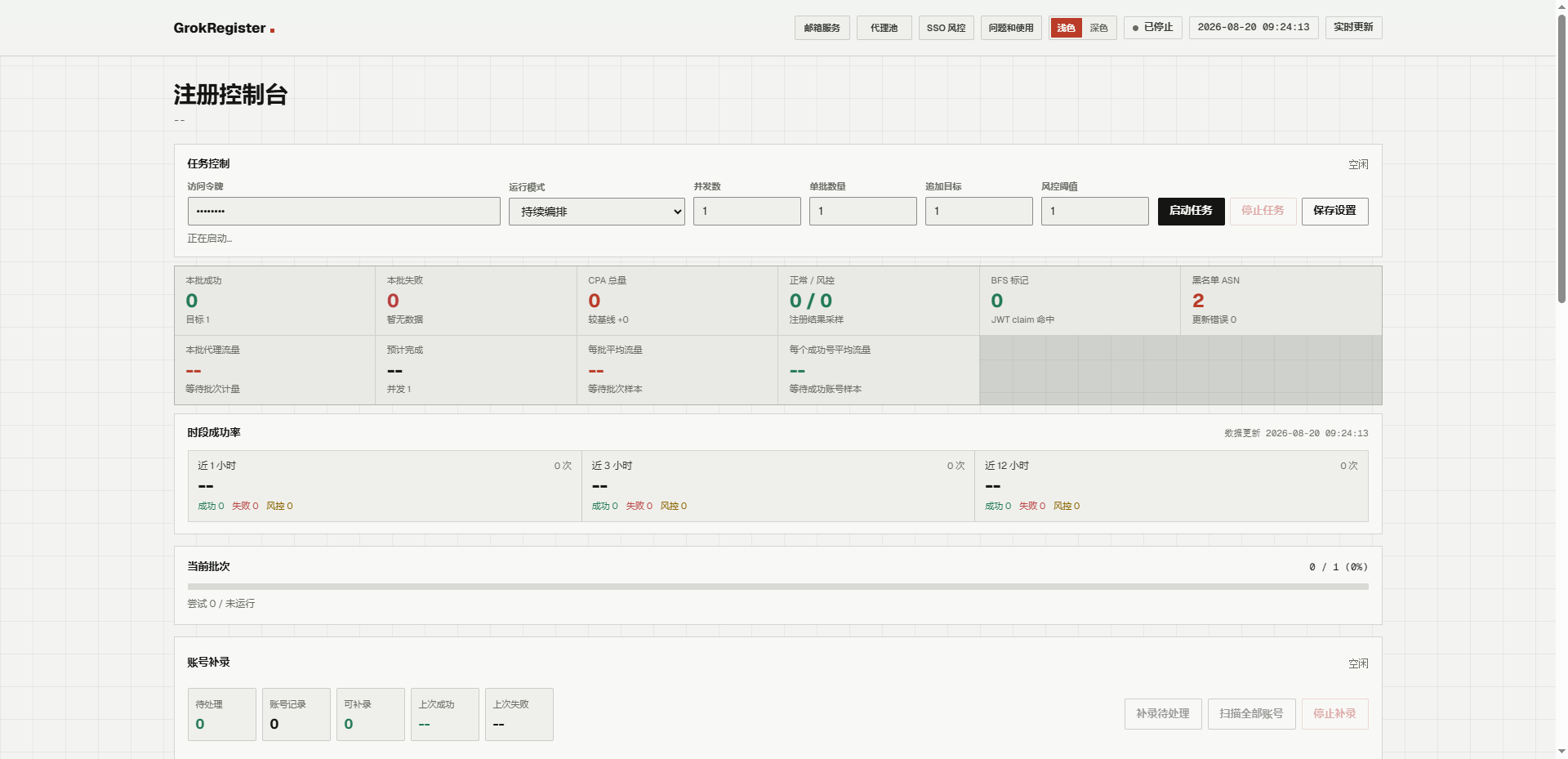1568x759 pixels.
Task: Open the SSO 风控 page
Action: pos(946,28)
